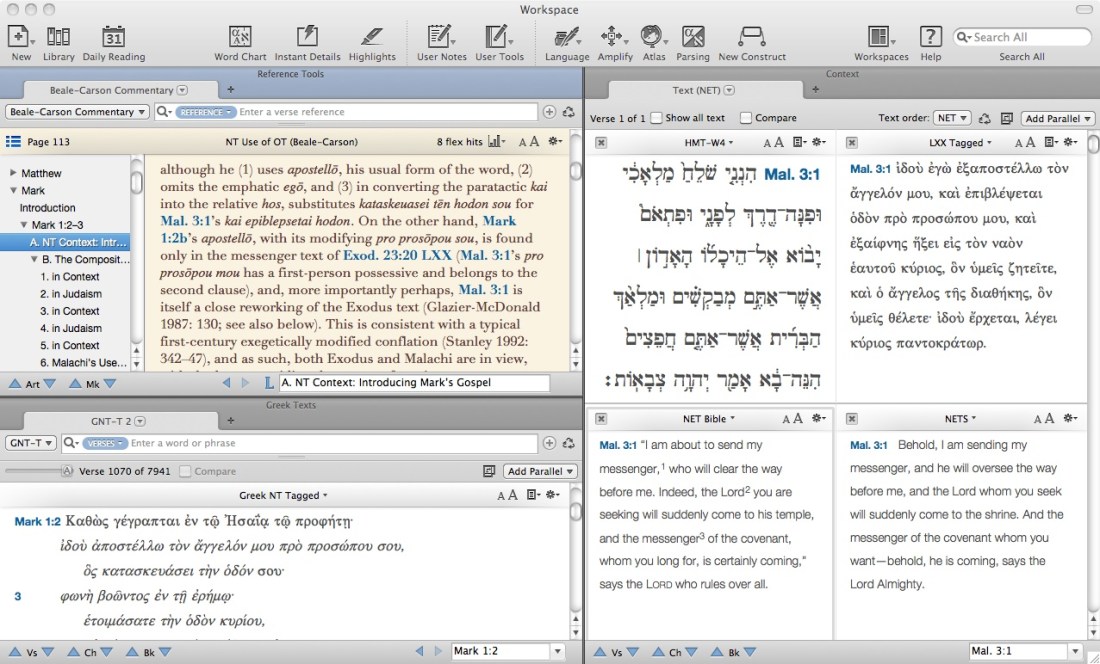Expand the Matthew tree item
The height and width of the screenshot is (664, 1100).
(13, 173)
